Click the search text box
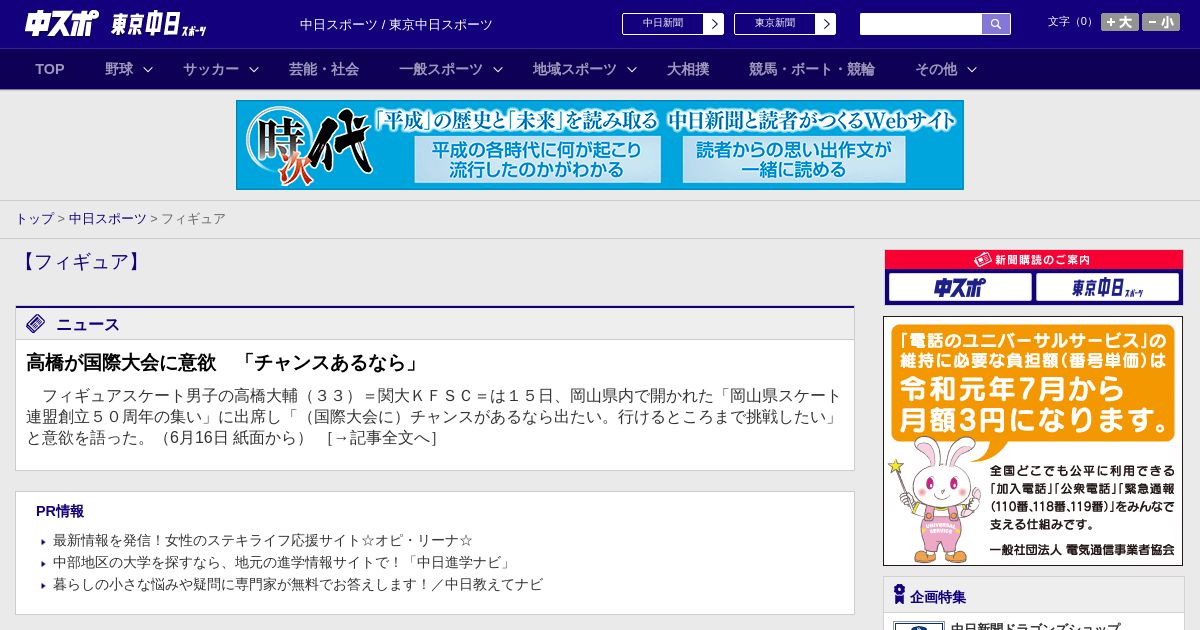The height and width of the screenshot is (630, 1200). pyautogui.click(x=921, y=24)
